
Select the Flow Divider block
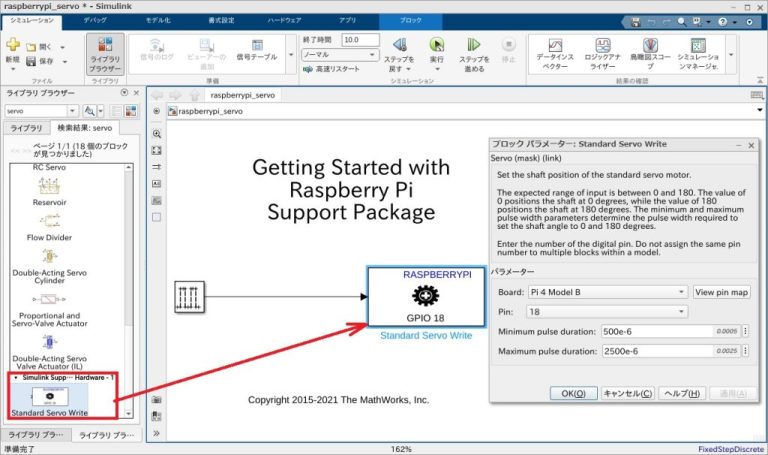49,227
